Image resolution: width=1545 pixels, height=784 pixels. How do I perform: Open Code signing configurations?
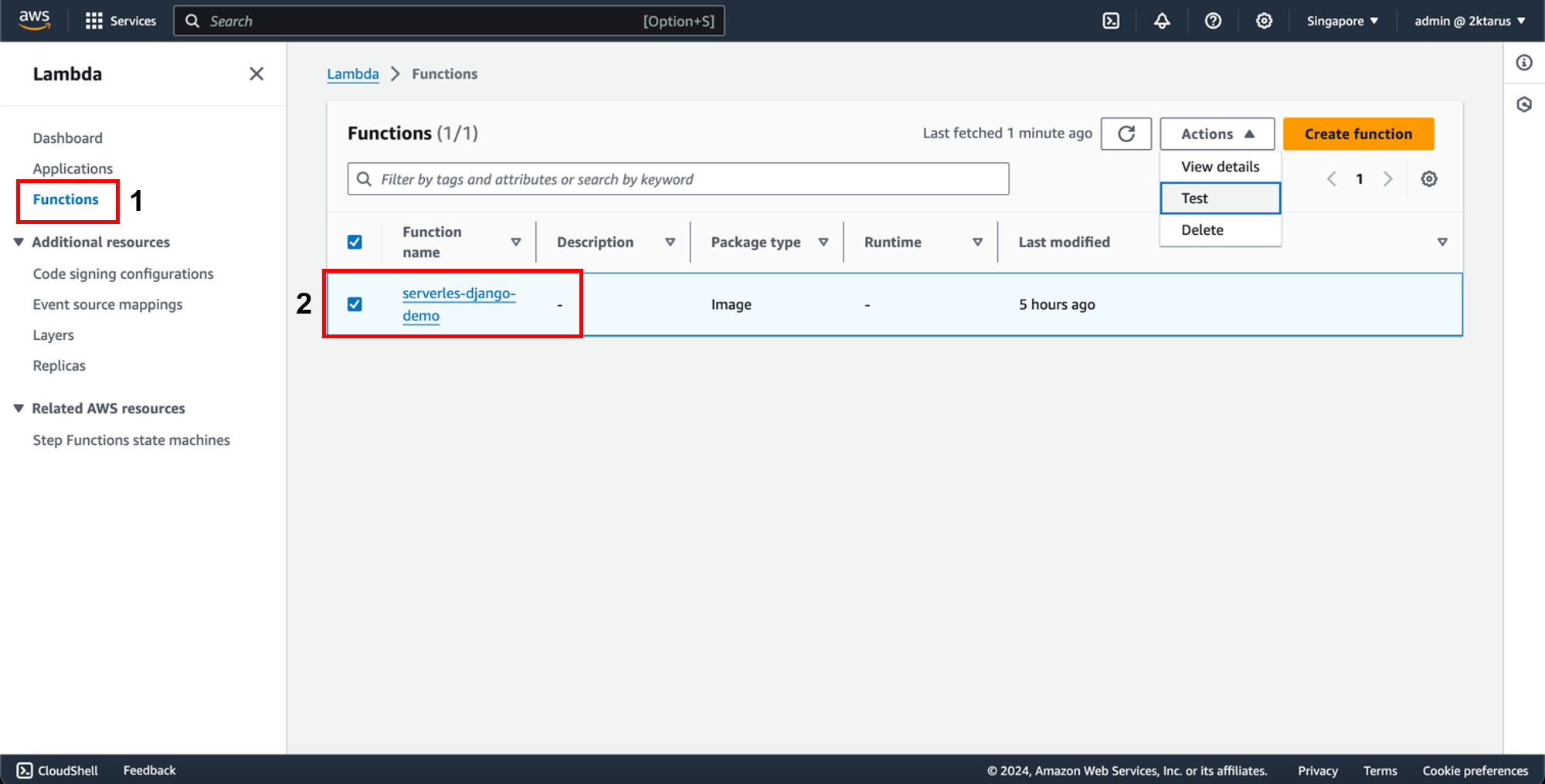[x=123, y=273]
